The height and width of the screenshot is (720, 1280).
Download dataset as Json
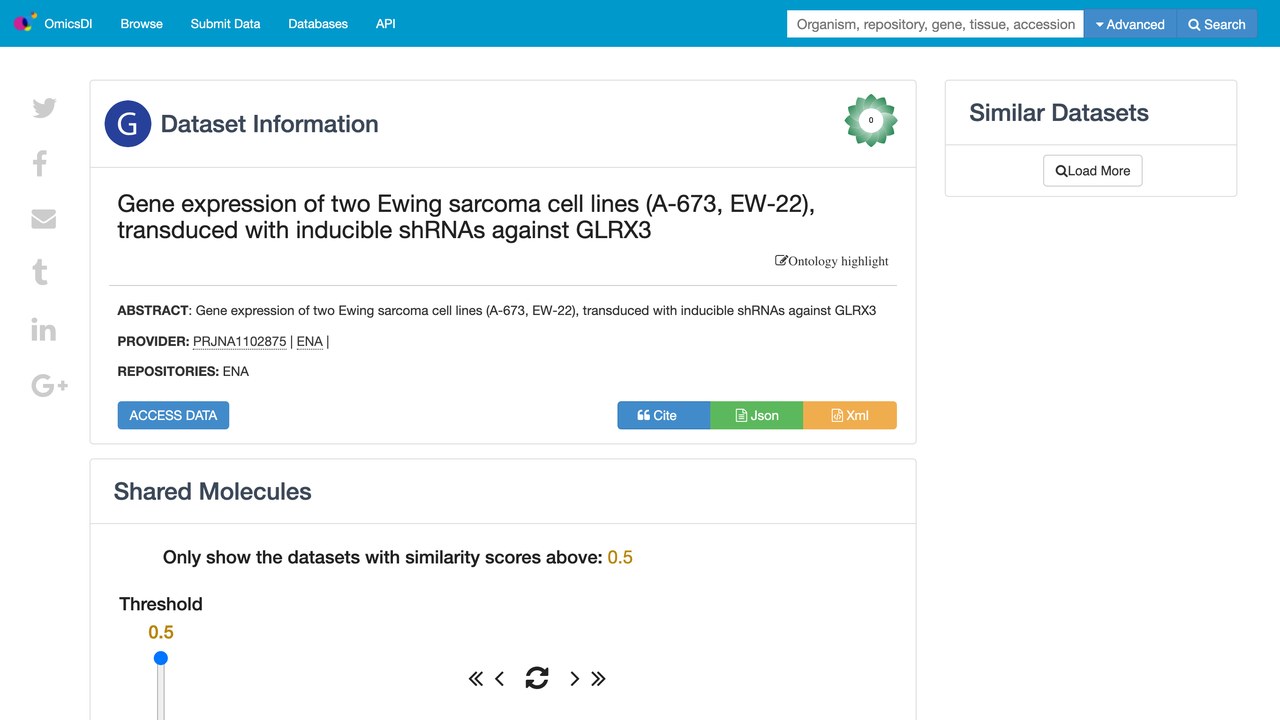click(x=757, y=415)
